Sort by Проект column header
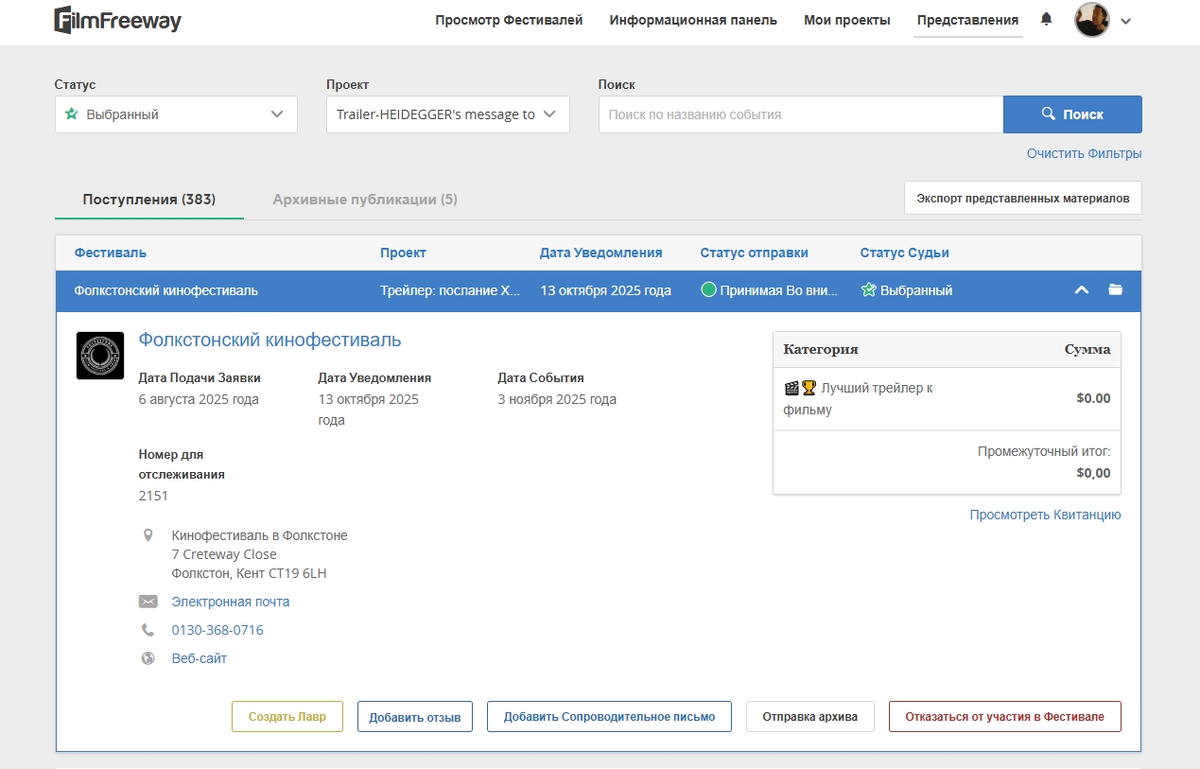This screenshot has height=769, width=1200. [403, 253]
